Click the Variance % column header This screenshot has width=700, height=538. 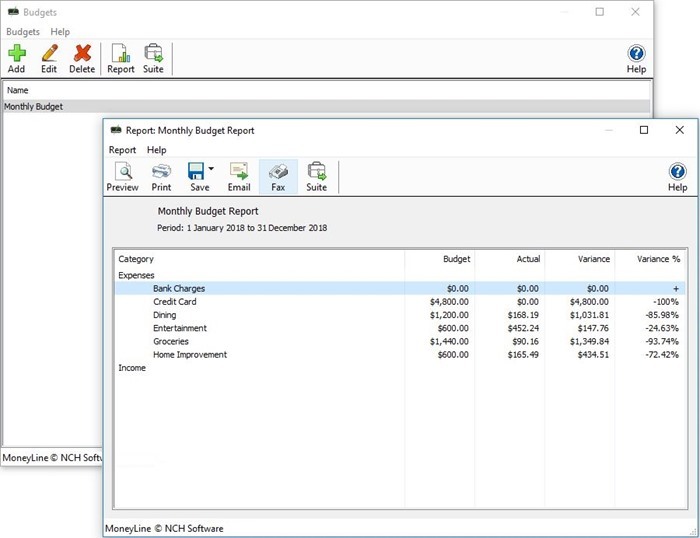click(x=658, y=259)
